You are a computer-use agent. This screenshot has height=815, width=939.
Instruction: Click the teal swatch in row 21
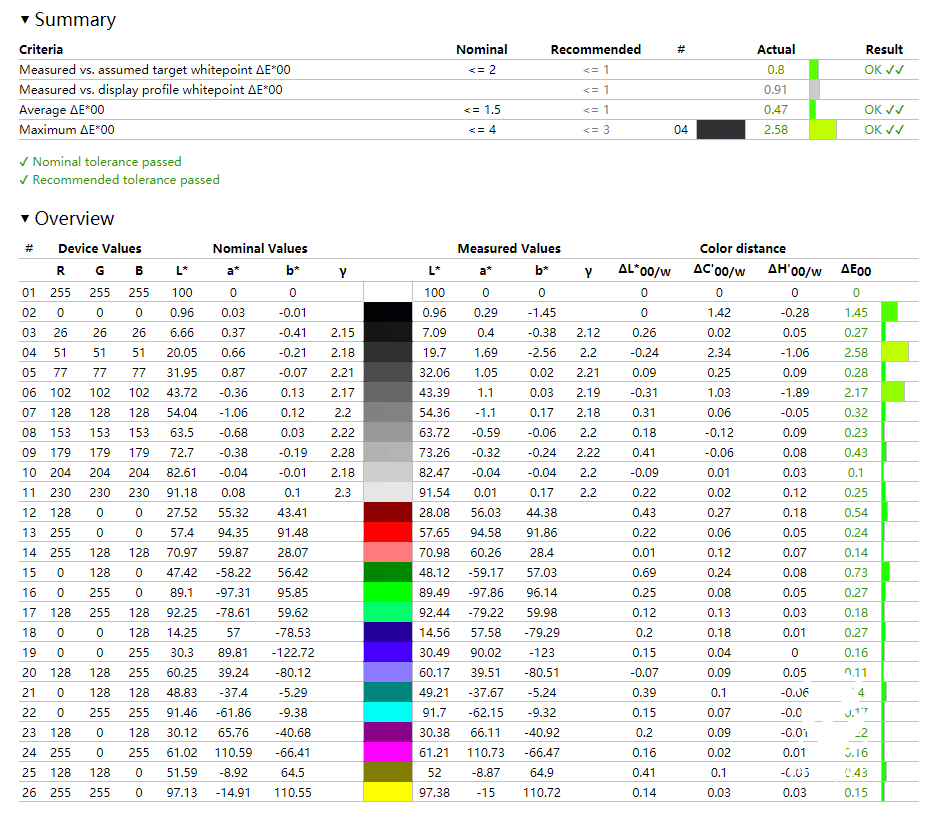click(387, 693)
